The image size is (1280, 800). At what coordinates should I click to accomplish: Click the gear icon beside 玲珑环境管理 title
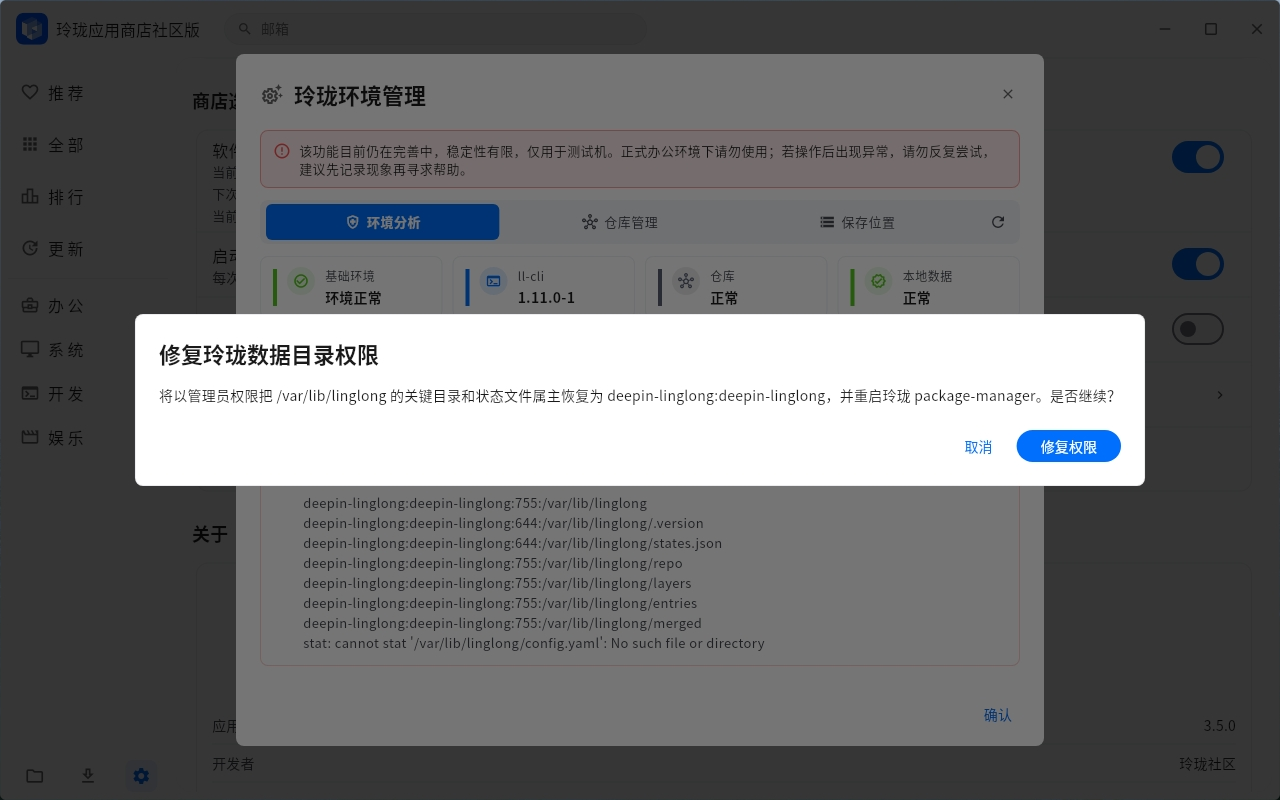(x=272, y=96)
